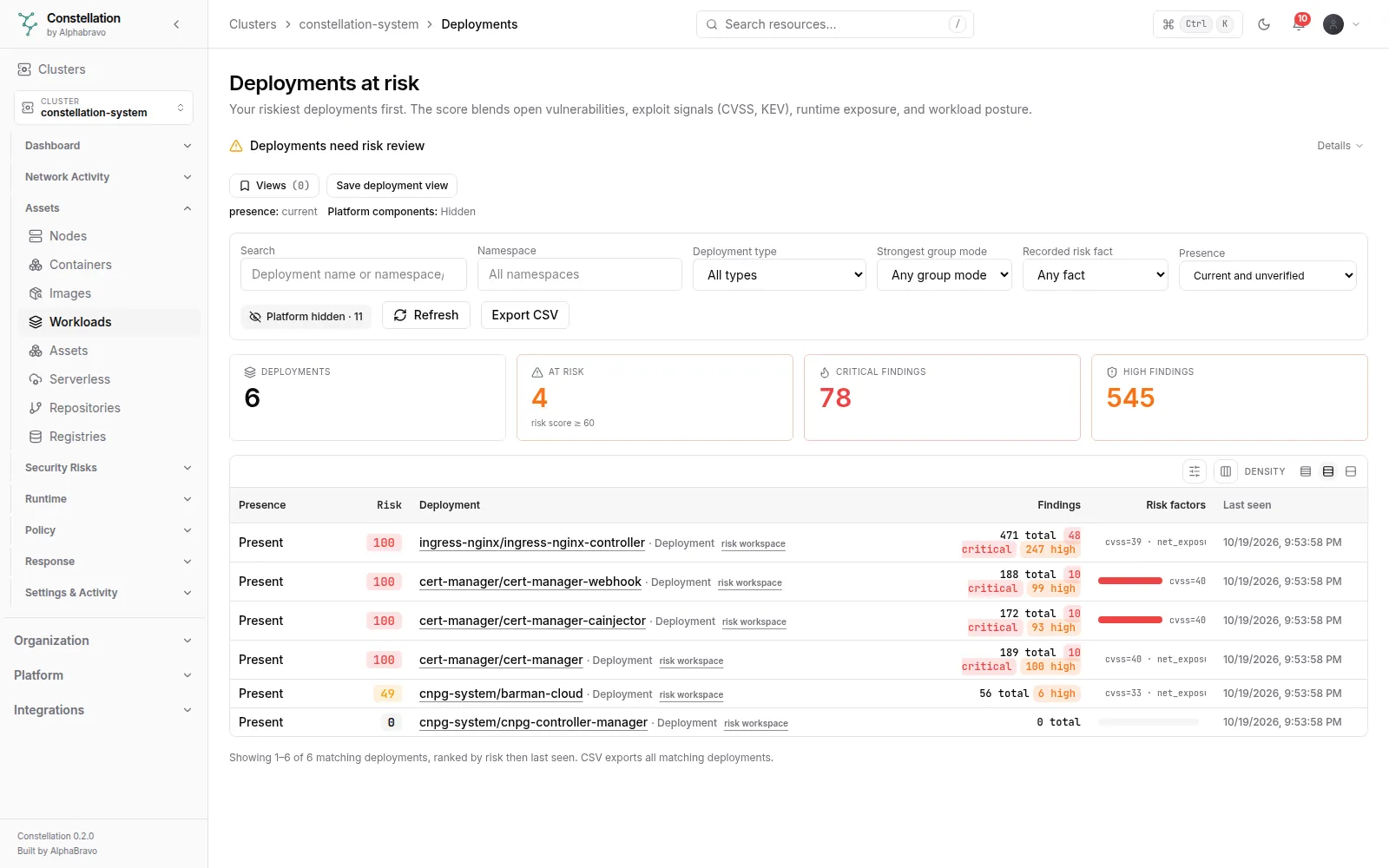Open Workloads in the sidebar

click(109, 322)
